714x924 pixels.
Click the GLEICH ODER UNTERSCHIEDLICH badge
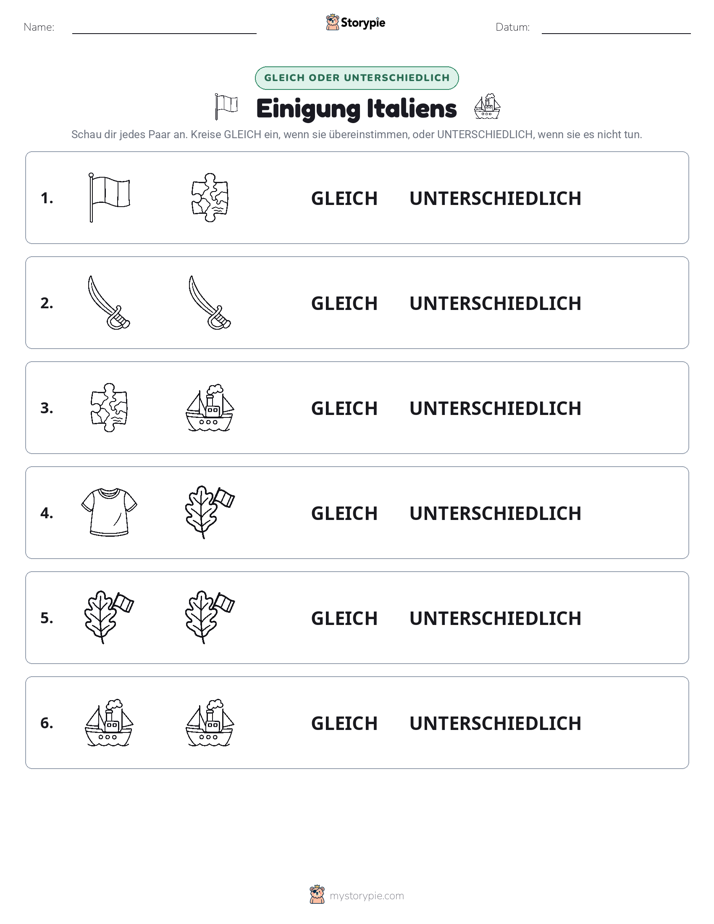356,78
